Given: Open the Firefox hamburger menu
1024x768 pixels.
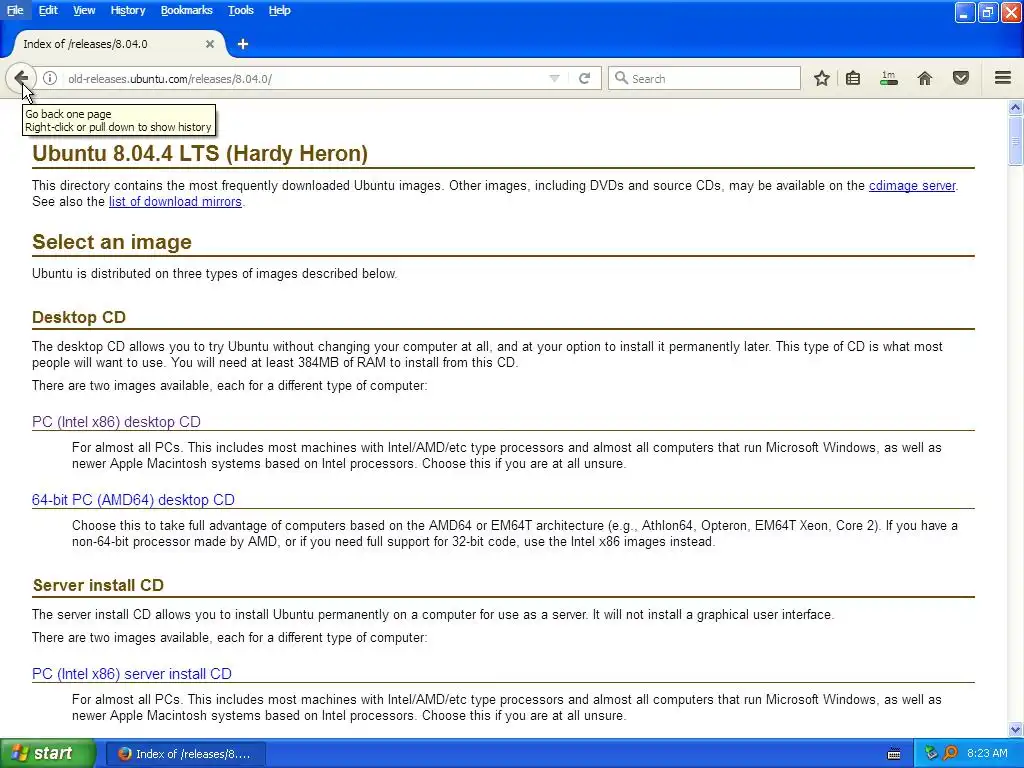Looking at the screenshot, I should tap(1003, 78).
